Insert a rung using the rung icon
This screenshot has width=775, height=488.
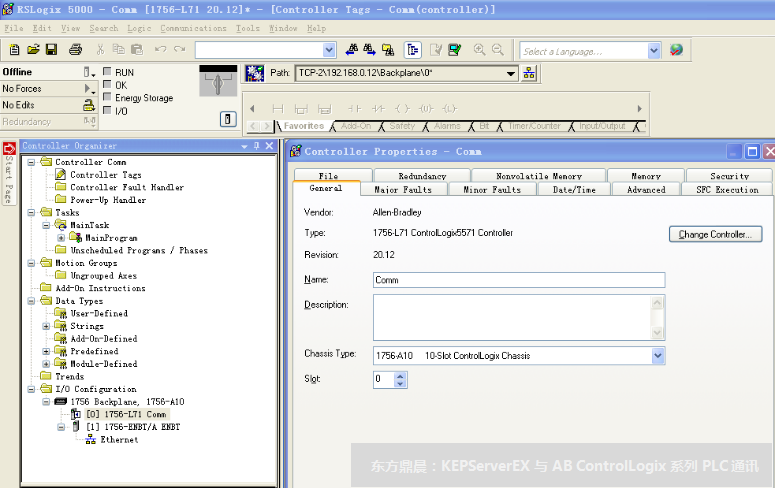tap(278, 109)
